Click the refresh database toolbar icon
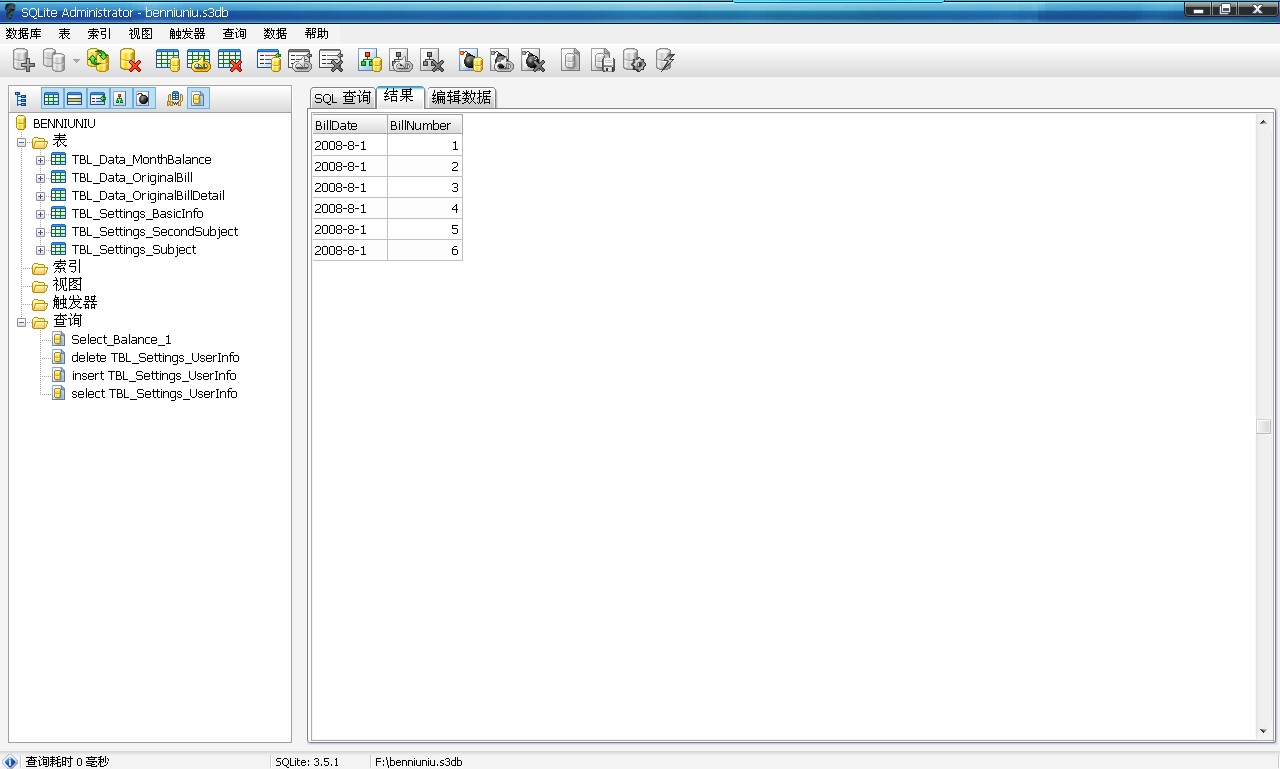The width and height of the screenshot is (1280, 769). click(x=98, y=61)
